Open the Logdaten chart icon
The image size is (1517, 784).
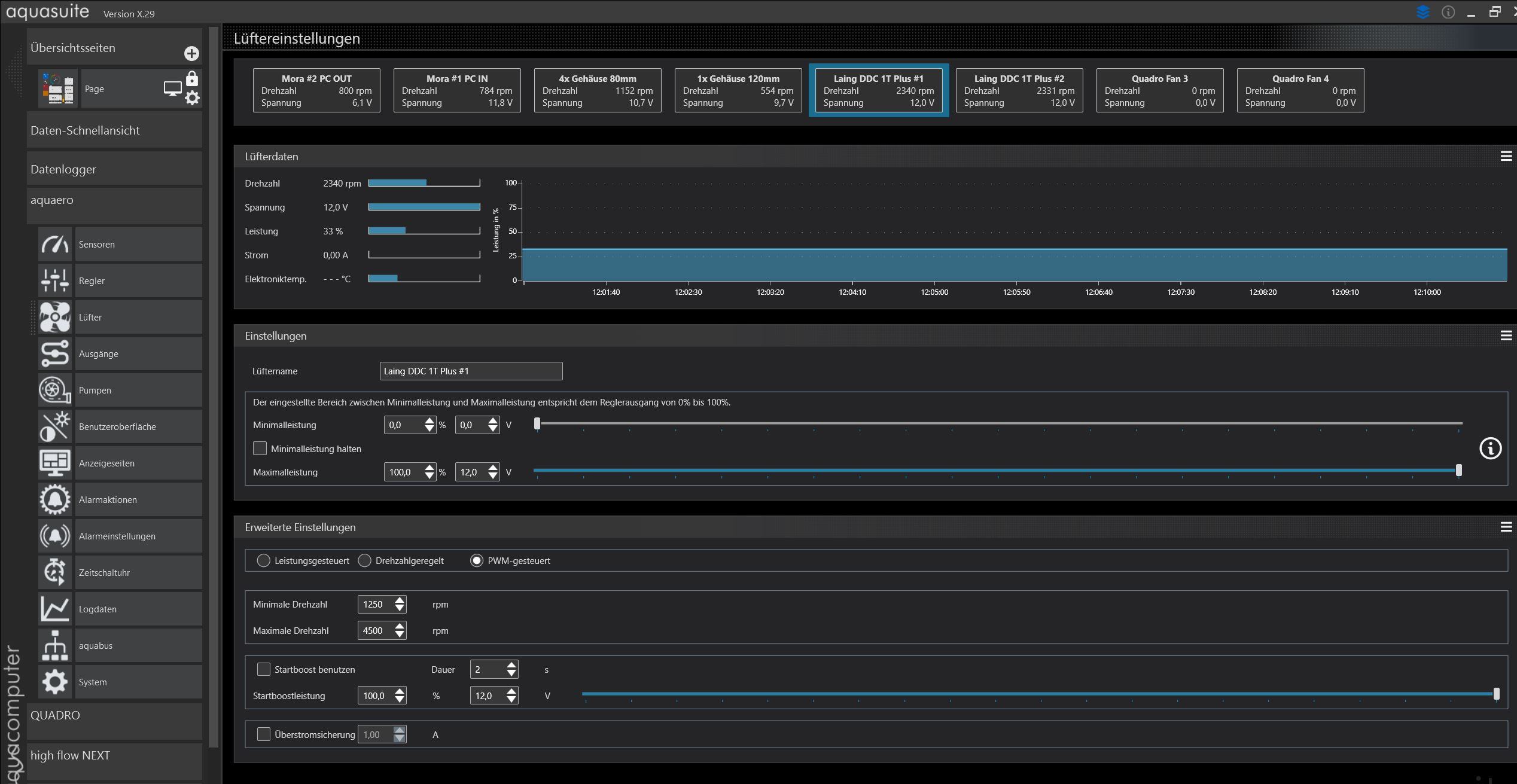[x=55, y=609]
